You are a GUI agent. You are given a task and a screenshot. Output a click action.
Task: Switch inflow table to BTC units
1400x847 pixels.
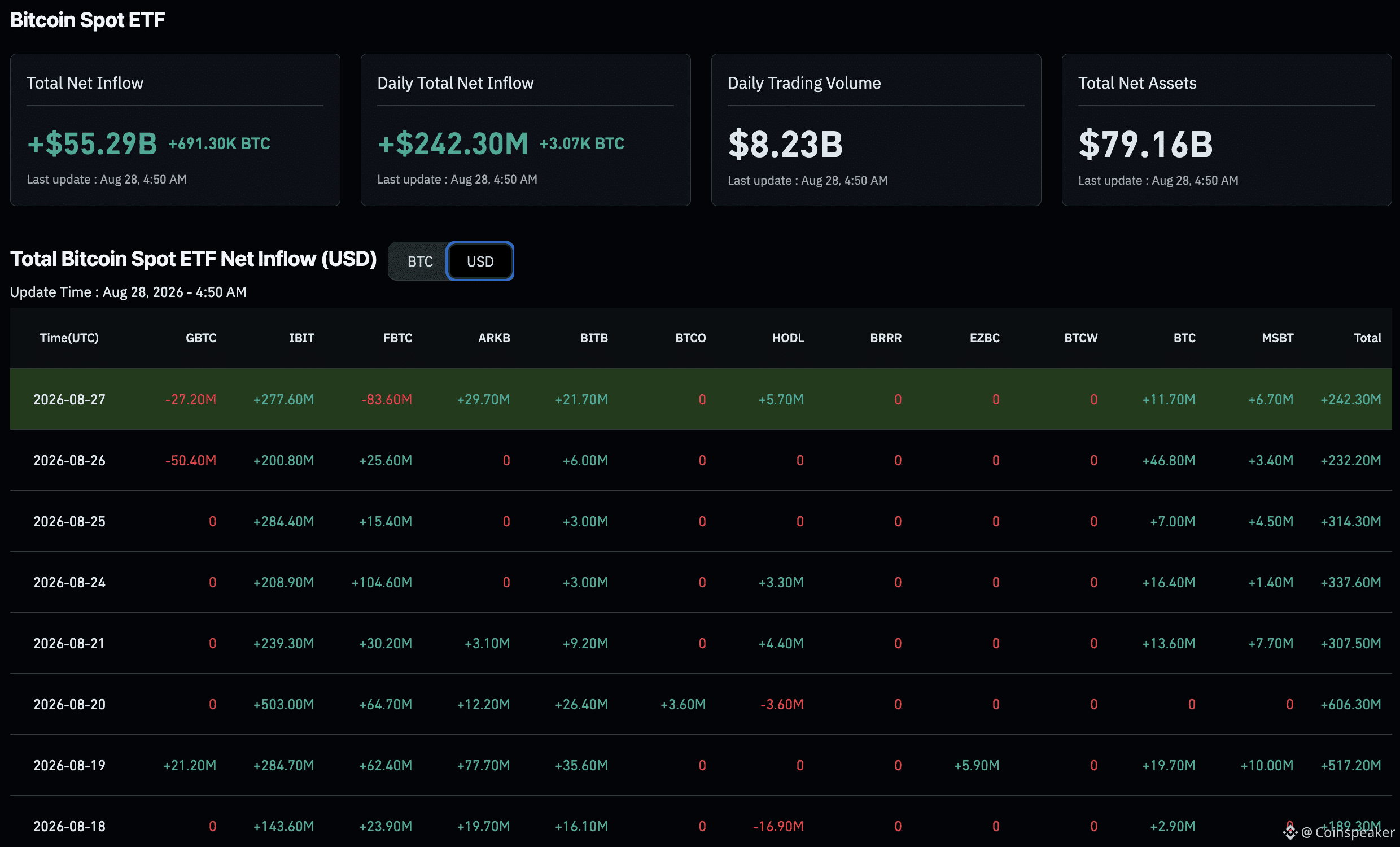coord(420,261)
